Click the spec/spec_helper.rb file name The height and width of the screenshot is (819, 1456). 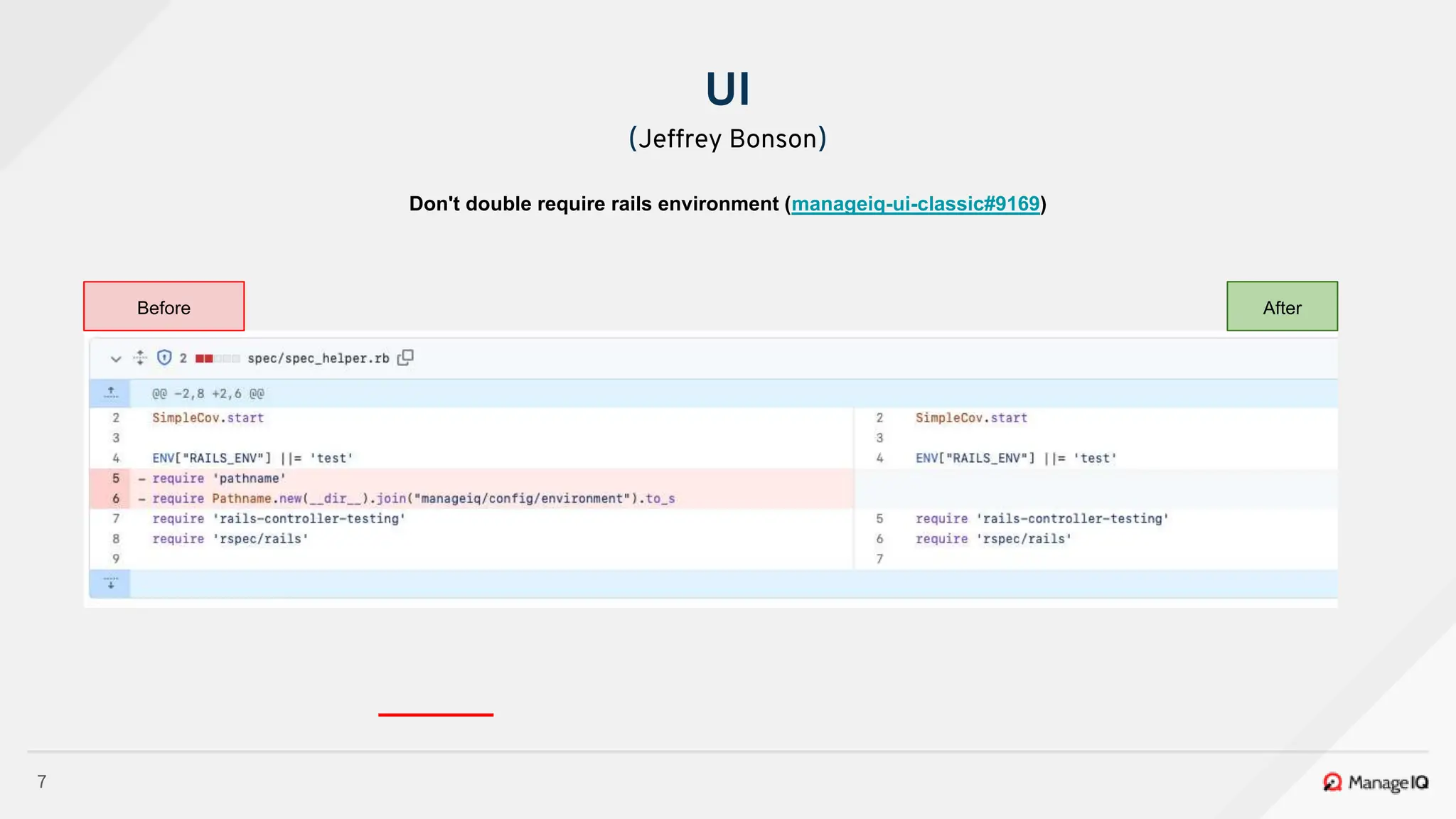coord(318,358)
